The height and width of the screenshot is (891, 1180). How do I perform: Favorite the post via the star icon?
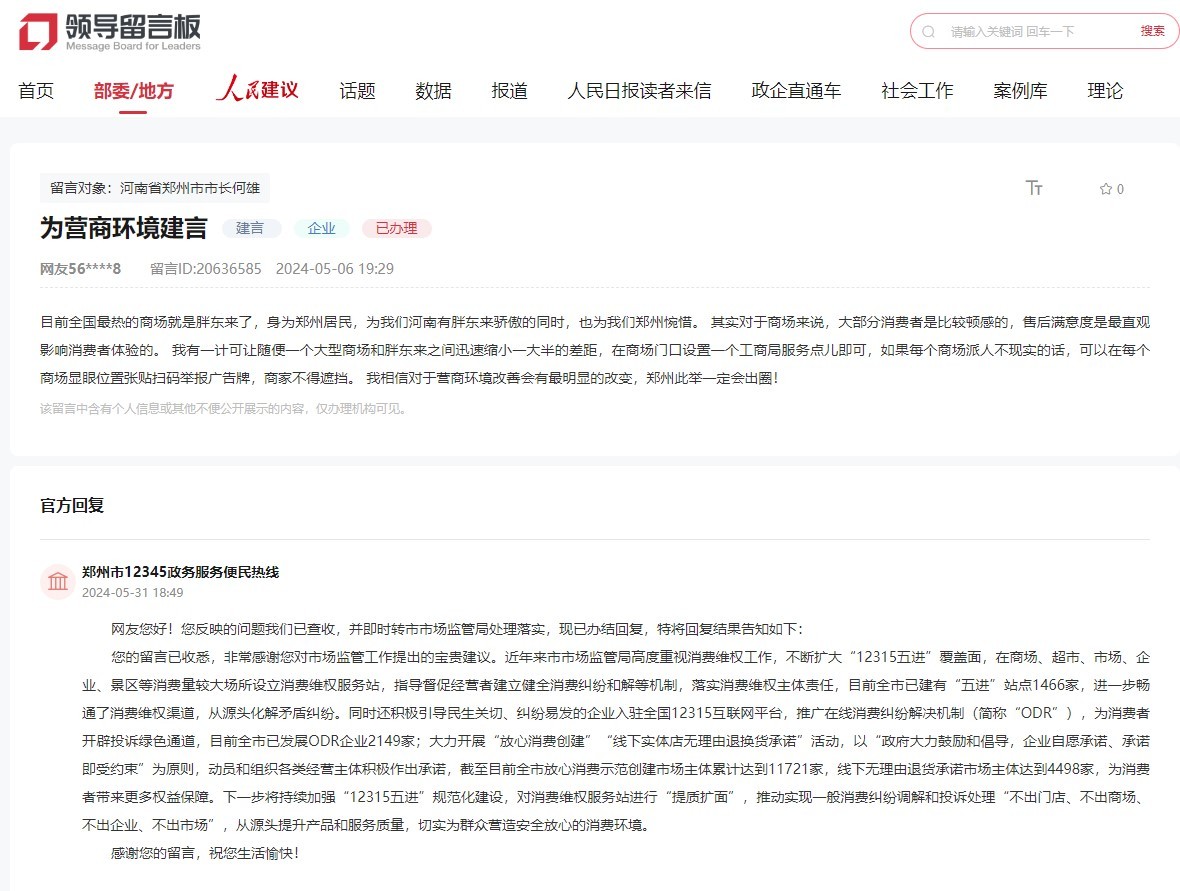pyautogui.click(x=1105, y=189)
